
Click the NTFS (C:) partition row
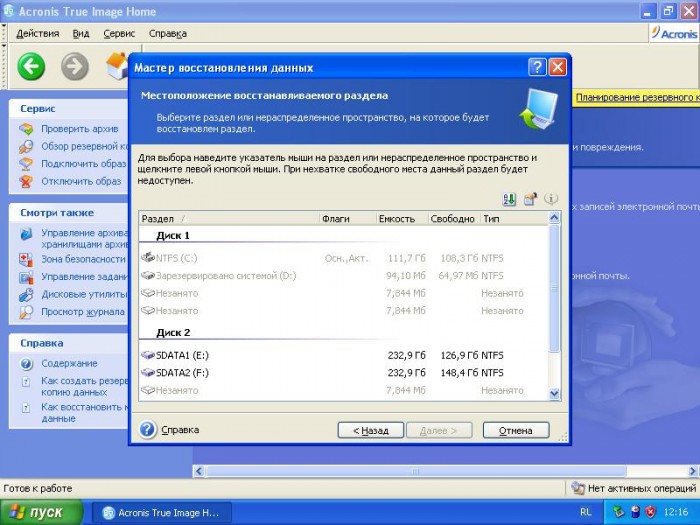pos(343,258)
